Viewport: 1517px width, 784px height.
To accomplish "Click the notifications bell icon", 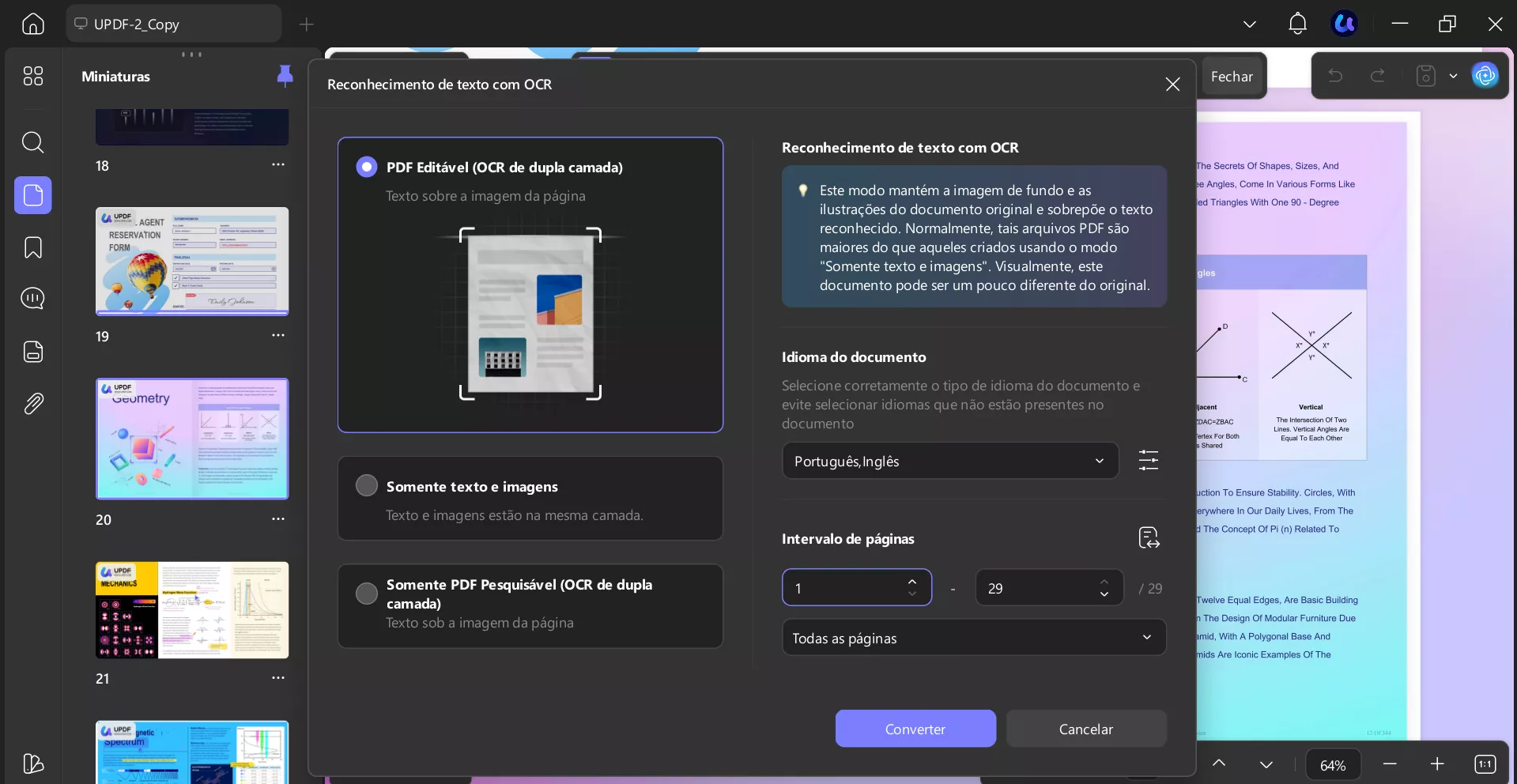I will 1296,24.
